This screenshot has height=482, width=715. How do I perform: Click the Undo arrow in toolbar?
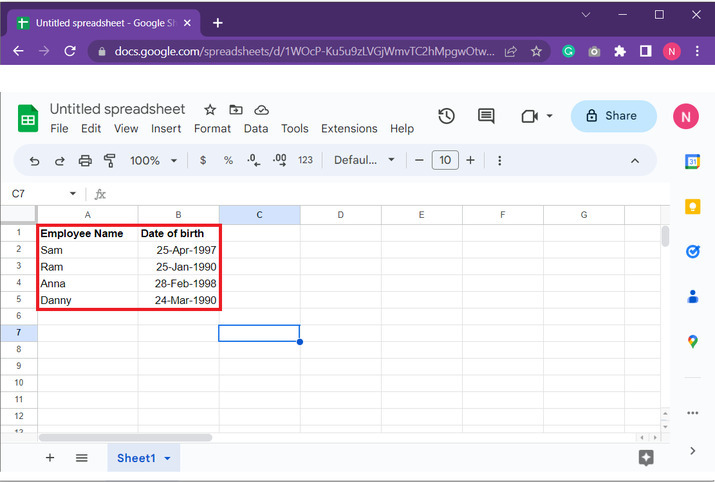pos(34,161)
